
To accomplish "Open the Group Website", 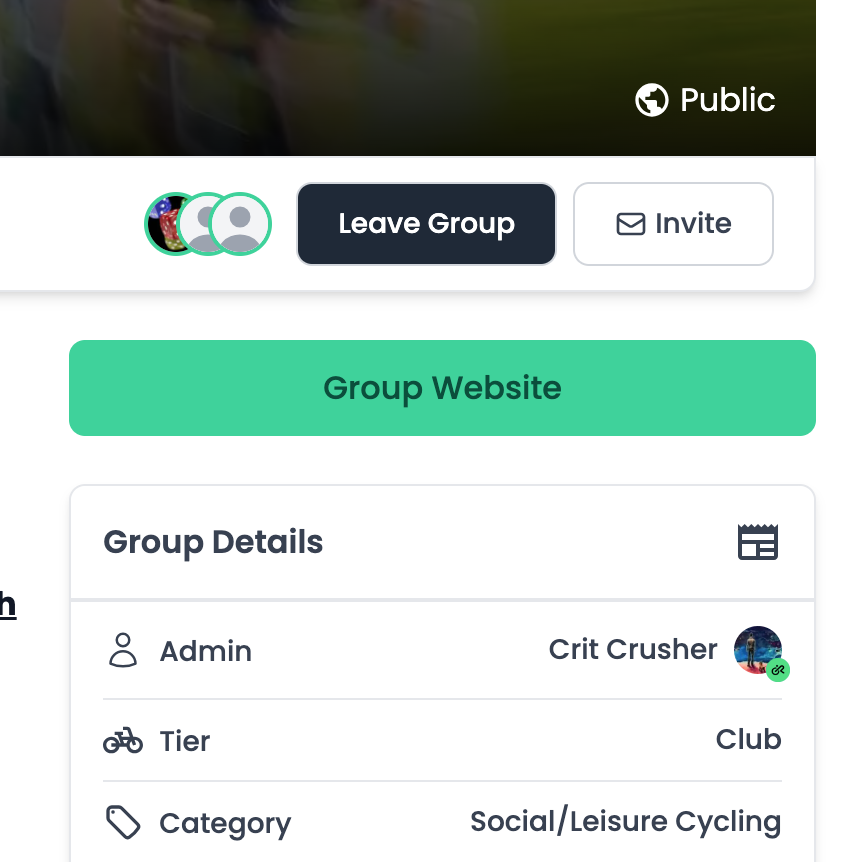I will [x=442, y=388].
